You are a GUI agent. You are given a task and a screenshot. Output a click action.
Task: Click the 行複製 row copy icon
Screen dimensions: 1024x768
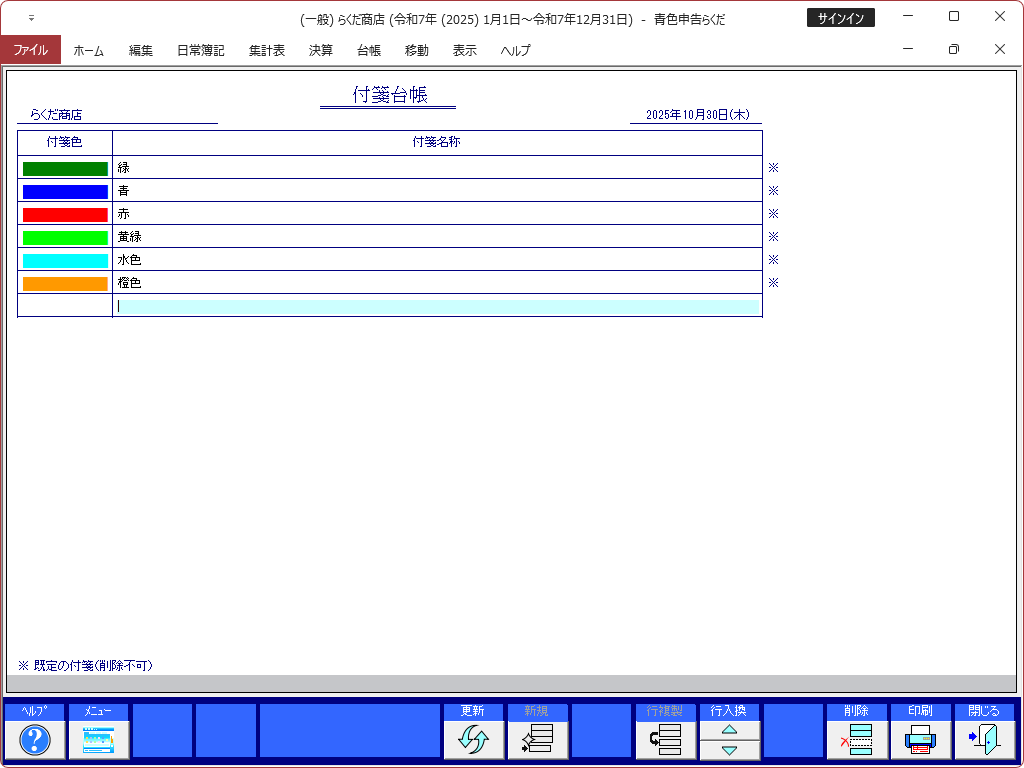coord(666,740)
